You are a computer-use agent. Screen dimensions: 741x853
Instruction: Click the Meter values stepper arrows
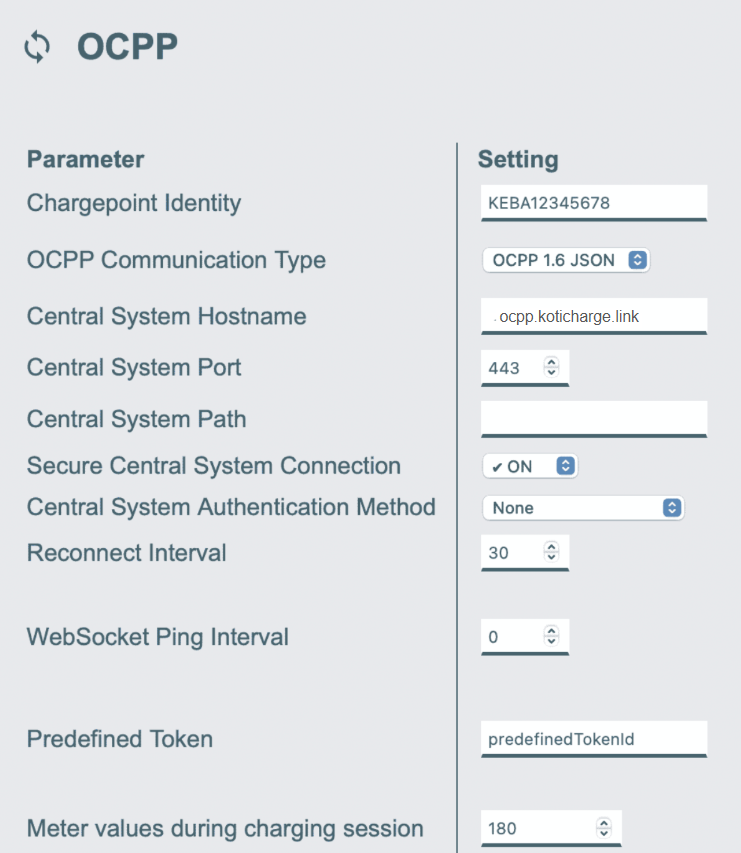point(603,828)
